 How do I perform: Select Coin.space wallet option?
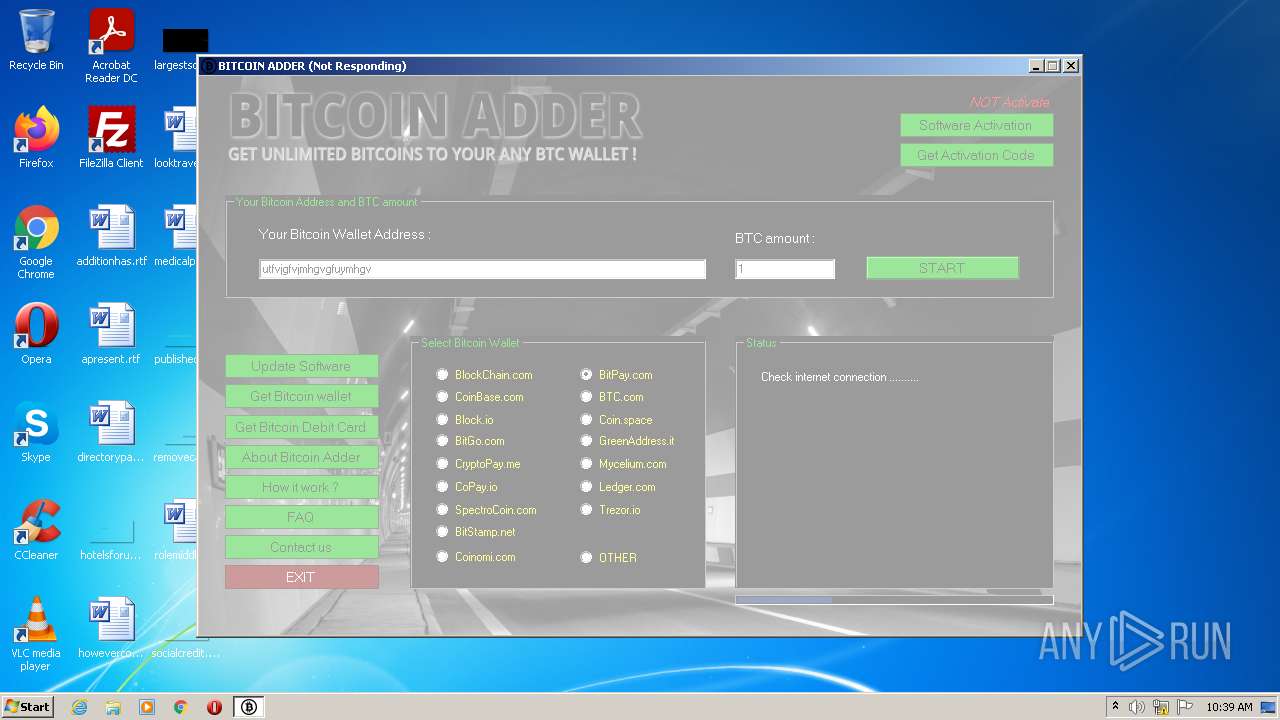click(x=617, y=420)
